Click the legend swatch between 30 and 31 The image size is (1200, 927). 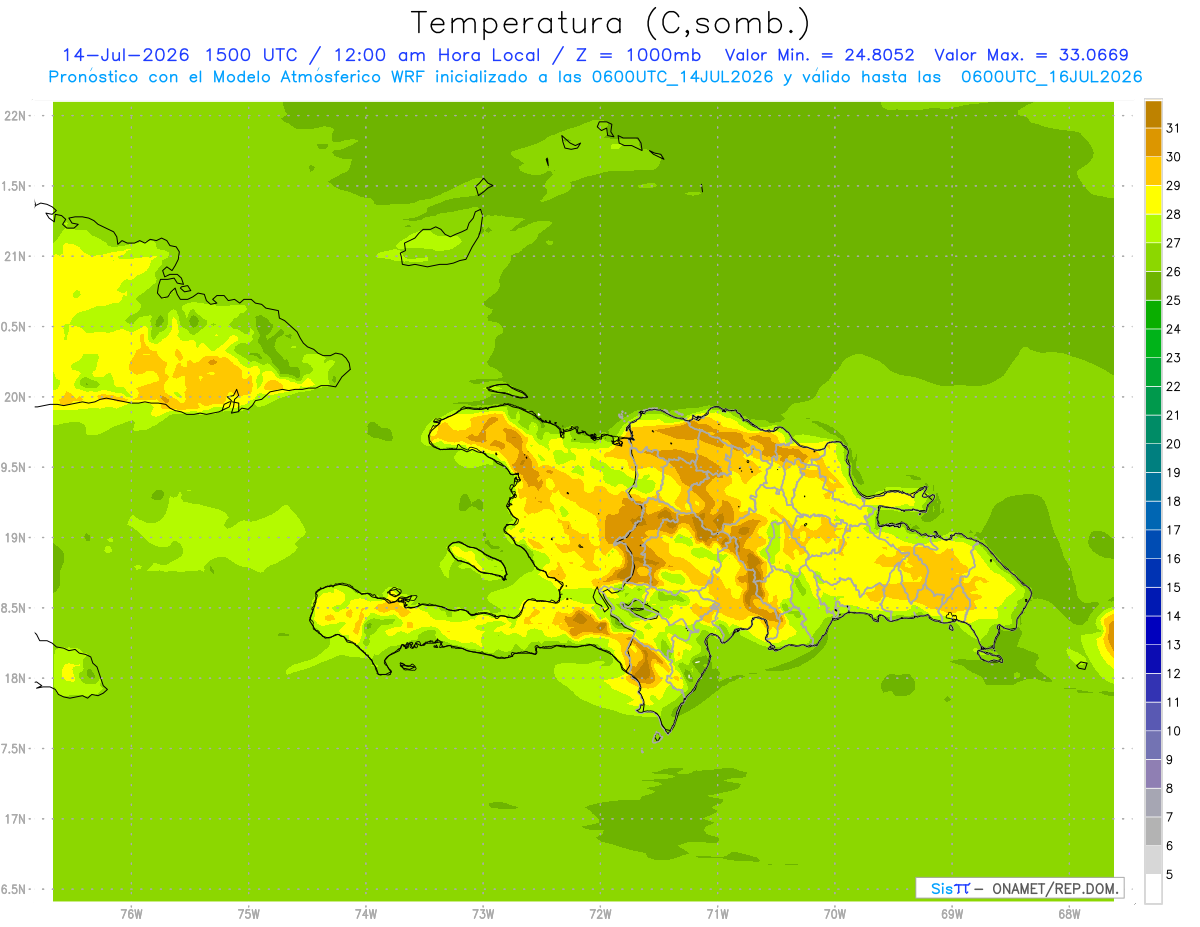tap(1153, 142)
